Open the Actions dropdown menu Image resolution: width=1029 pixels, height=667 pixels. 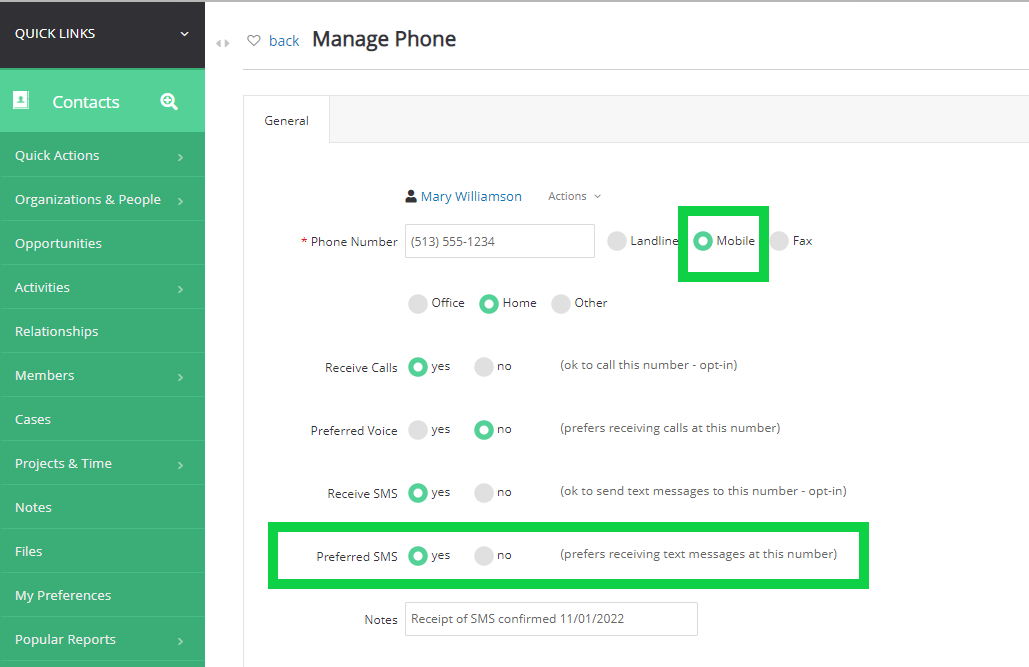pyautogui.click(x=574, y=196)
